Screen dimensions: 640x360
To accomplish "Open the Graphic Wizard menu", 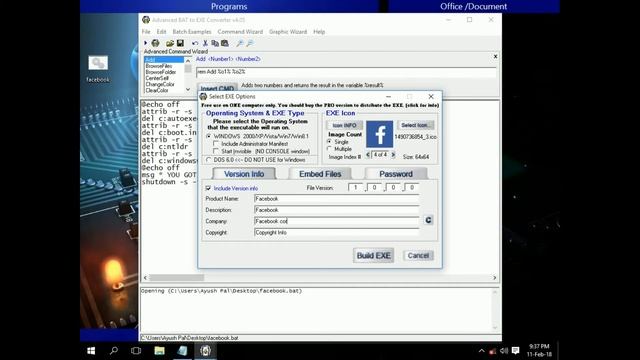I will (288, 32).
